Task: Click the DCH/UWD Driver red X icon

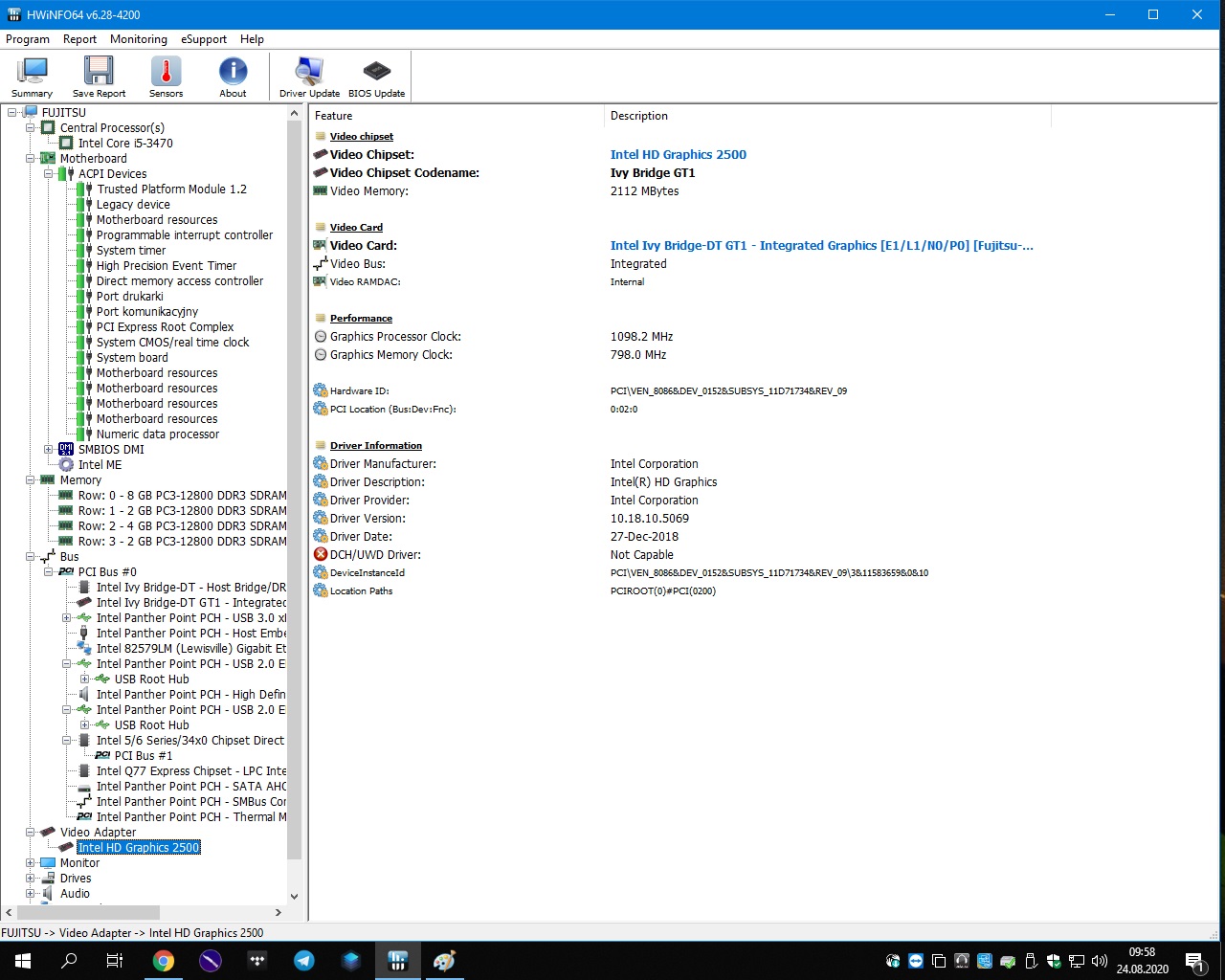Action: (x=321, y=554)
